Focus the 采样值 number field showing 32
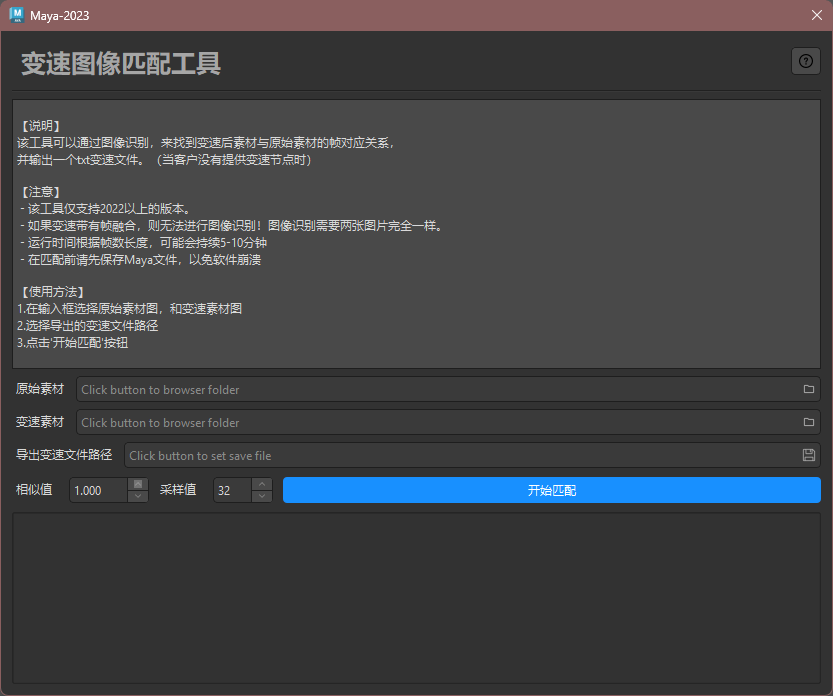This screenshot has width=833, height=696. (232, 491)
